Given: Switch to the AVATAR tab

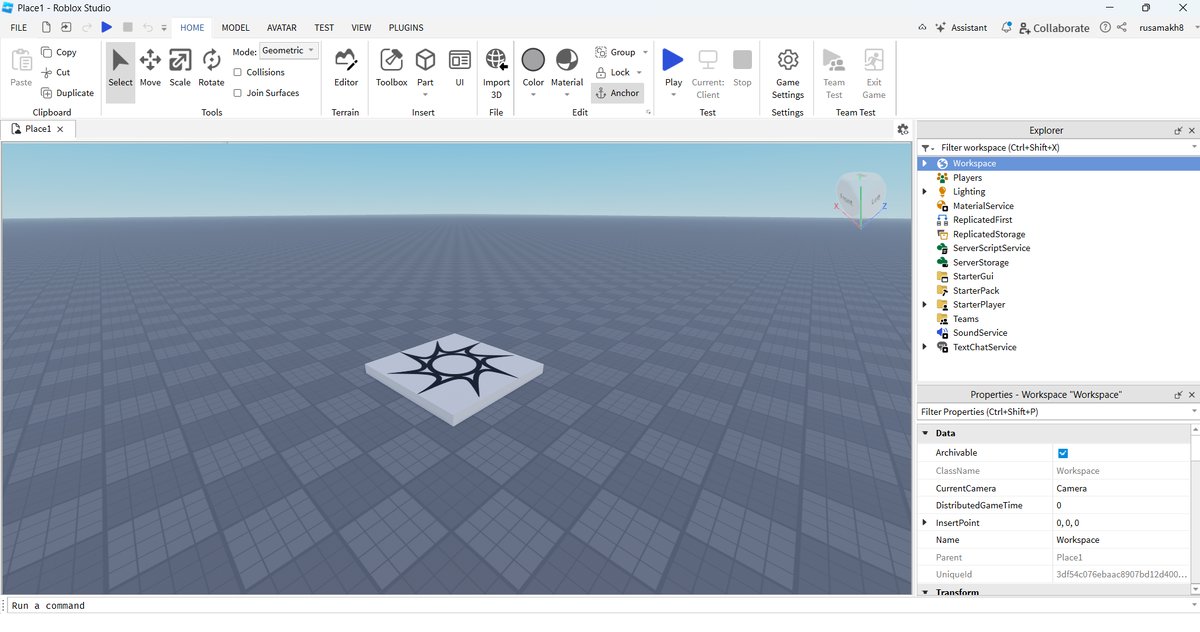Looking at the screenshot, I should pos(282,28).
